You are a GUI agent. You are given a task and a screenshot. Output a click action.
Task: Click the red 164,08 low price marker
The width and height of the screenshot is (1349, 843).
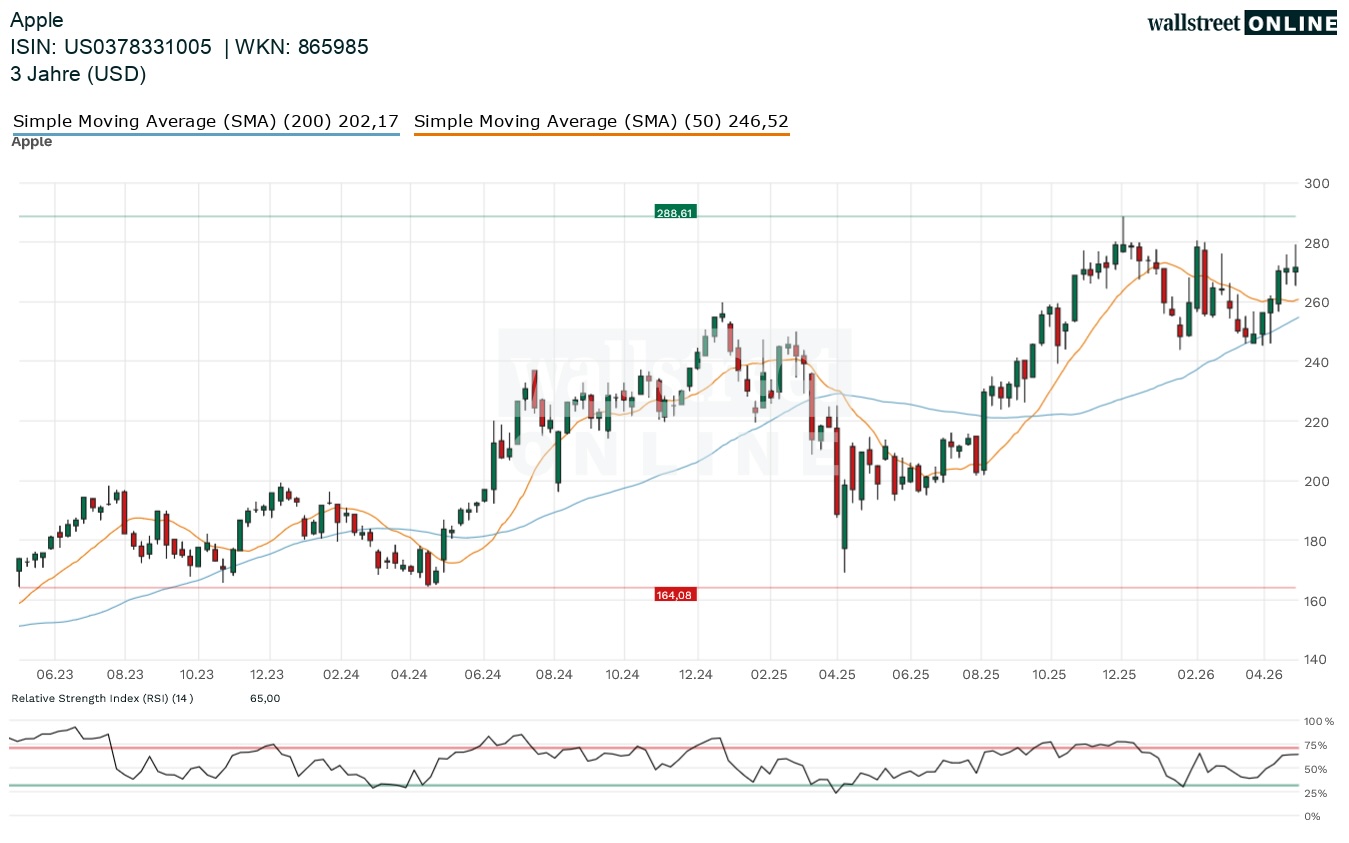tap(674, 595)
